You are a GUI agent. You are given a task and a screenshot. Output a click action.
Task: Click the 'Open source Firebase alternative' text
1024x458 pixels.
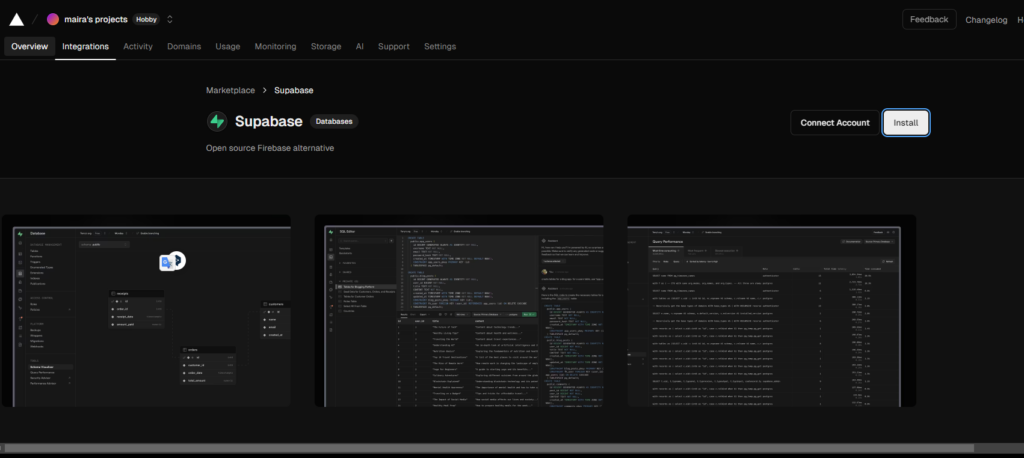coord(270,148)
